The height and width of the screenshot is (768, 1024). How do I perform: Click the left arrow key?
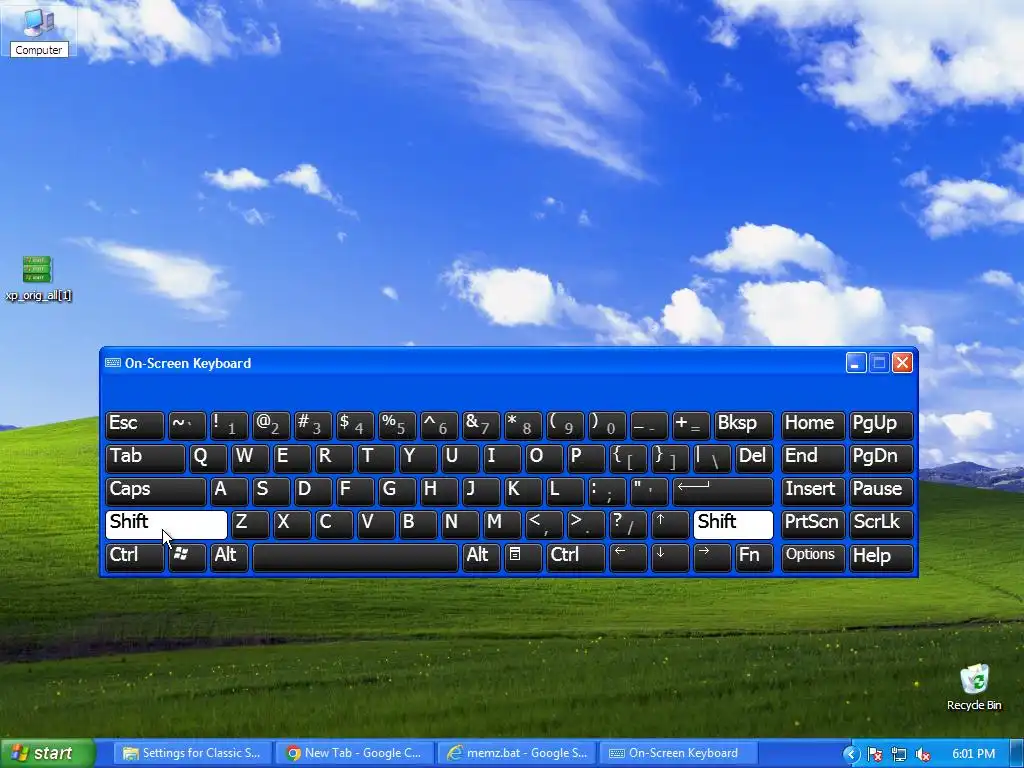[628, 557]
